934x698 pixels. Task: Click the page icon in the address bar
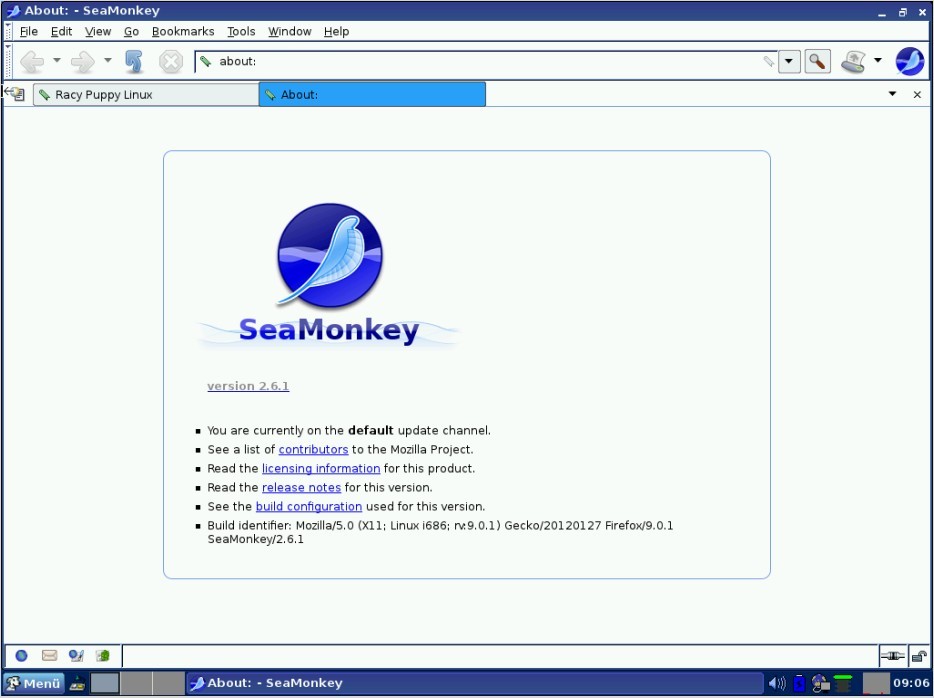[206, 61]
